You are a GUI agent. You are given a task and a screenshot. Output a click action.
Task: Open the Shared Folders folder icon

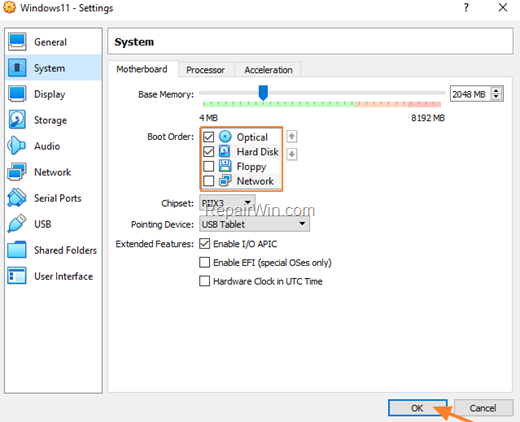(x=17, y=250)
